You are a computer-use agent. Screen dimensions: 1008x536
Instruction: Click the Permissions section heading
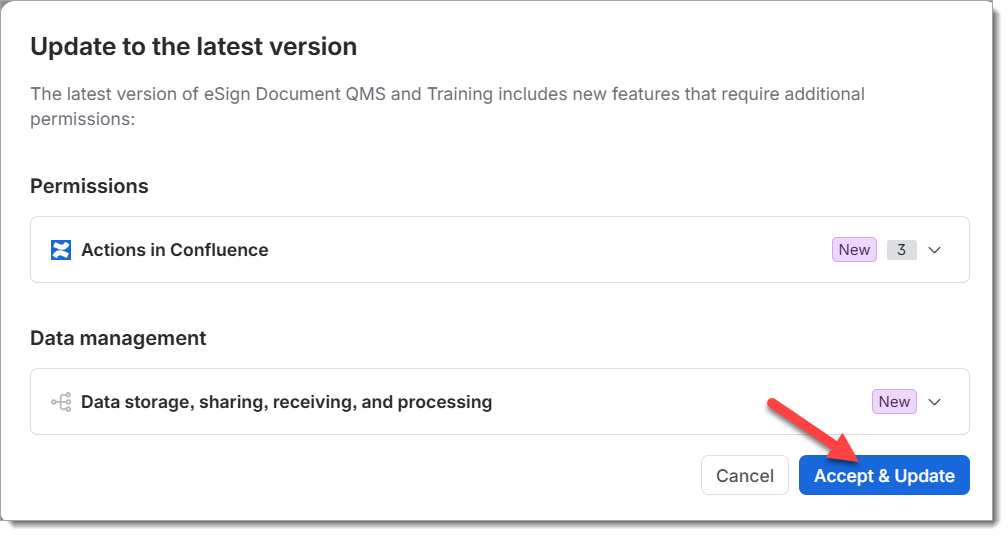(x=89, y=186)
